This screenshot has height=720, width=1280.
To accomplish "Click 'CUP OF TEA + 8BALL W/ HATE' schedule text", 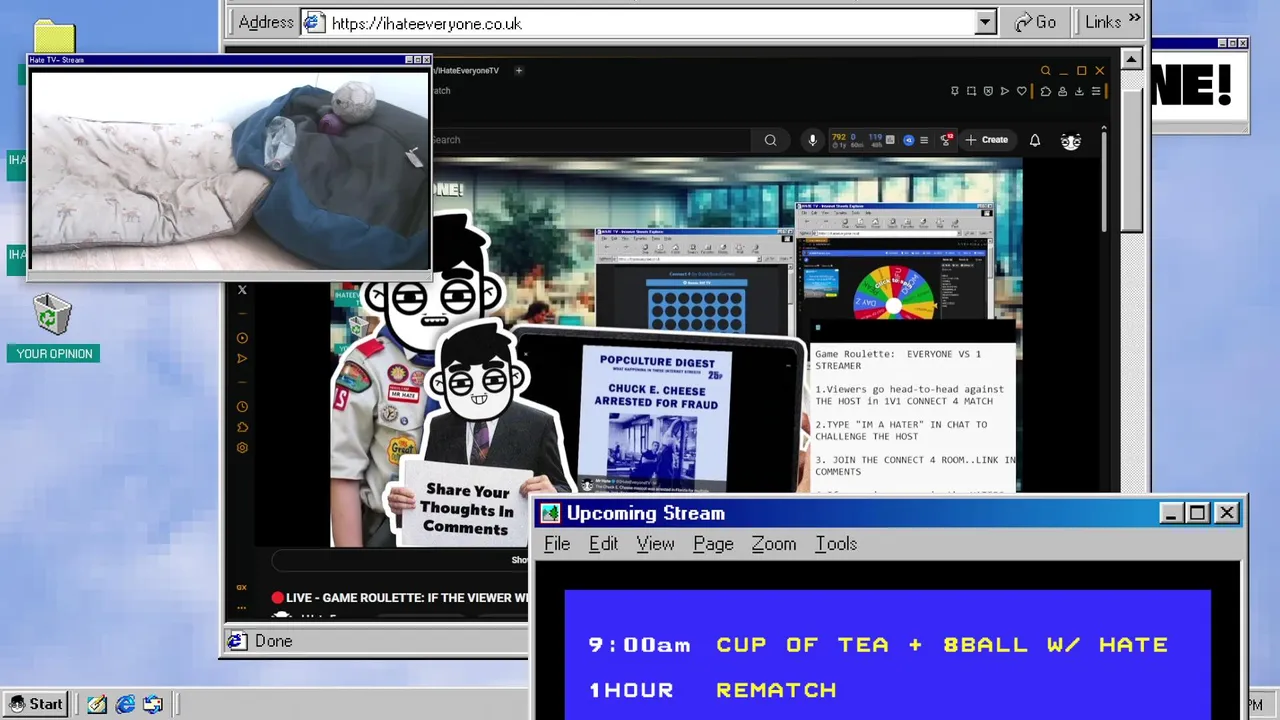I will pyautogui.click(x=942, y=645).
